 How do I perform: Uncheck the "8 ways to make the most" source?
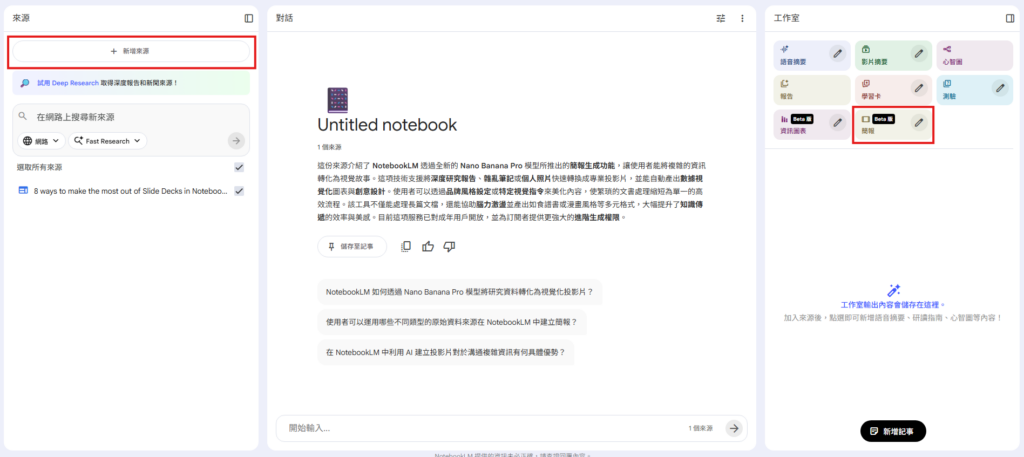[239, 191]
